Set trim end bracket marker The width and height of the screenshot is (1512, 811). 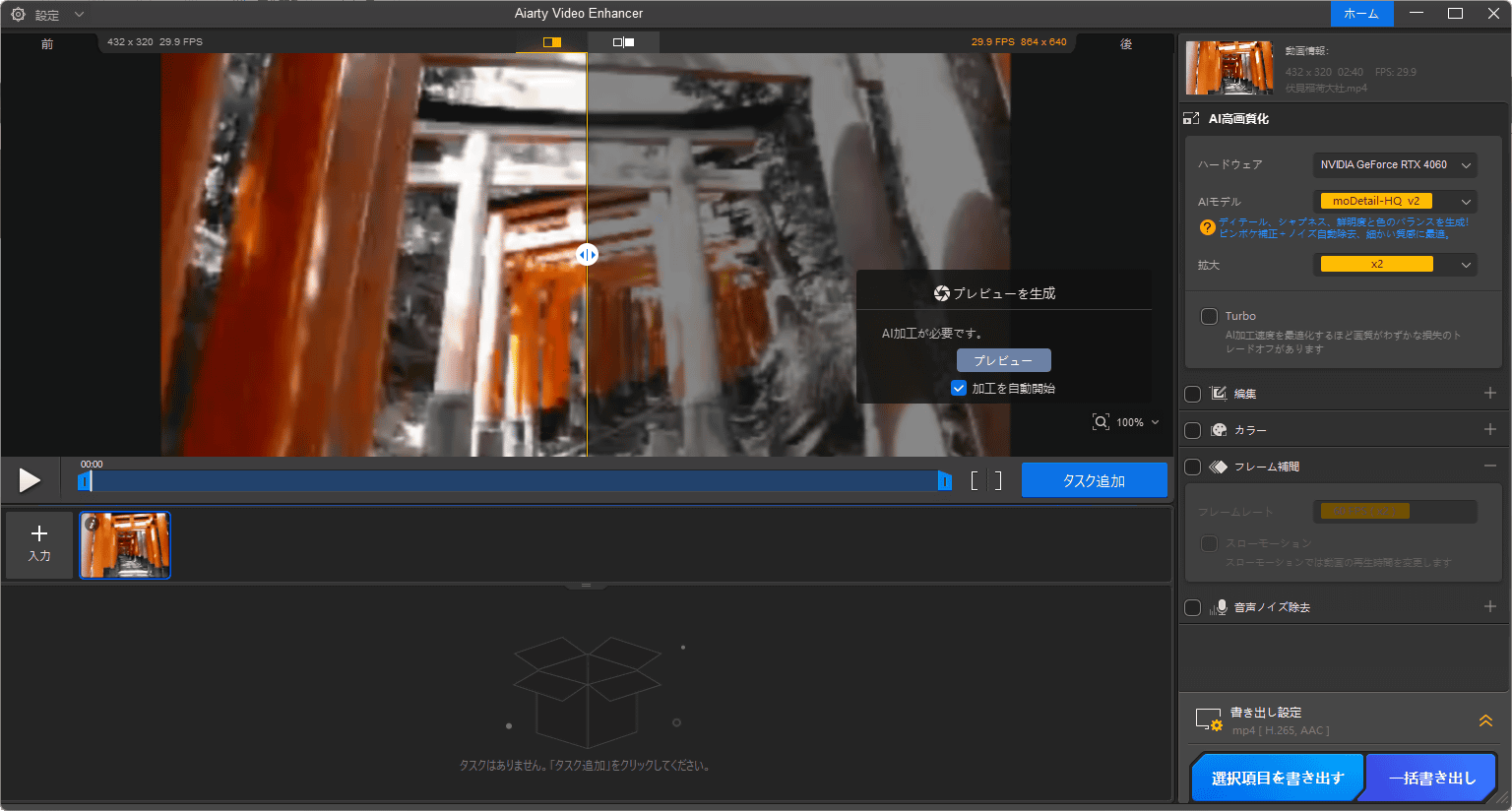998,480
